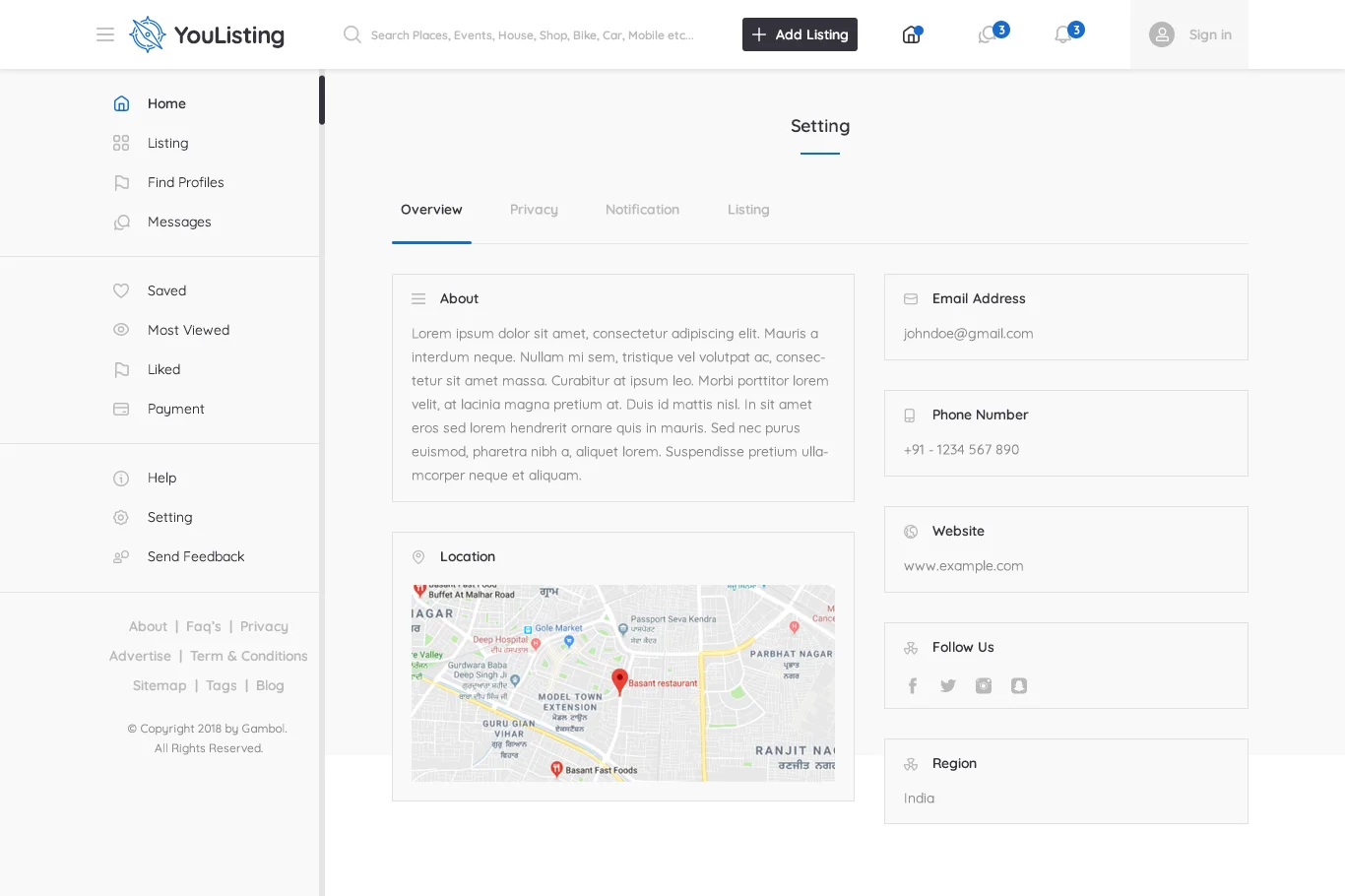This screenshot has height=896, width=1345.
Task: Open the Most Viewed eye icon
Action: pyautogui.click(x=121, y=330)
